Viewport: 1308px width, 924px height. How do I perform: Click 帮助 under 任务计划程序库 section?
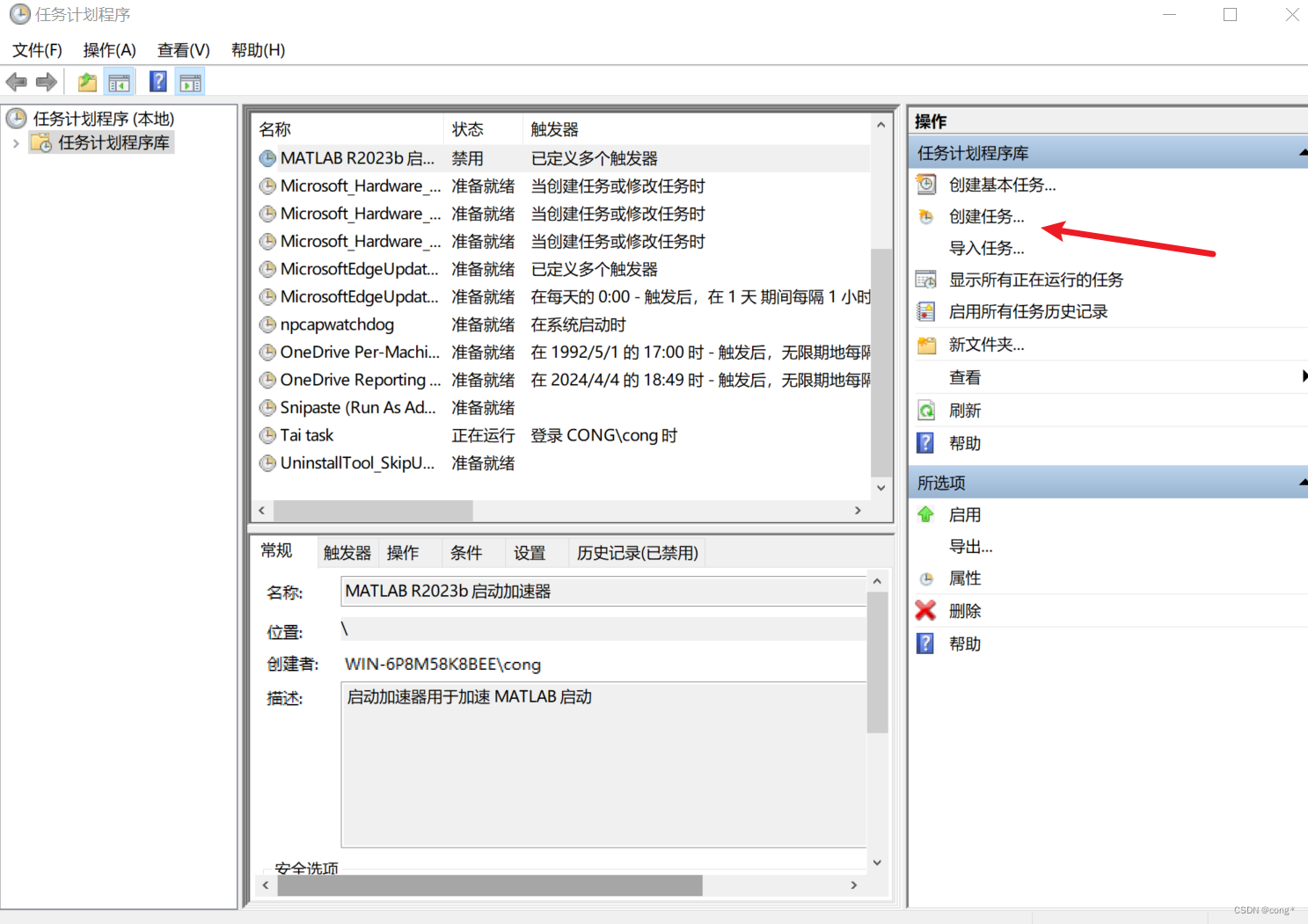[x=964, y=443]
